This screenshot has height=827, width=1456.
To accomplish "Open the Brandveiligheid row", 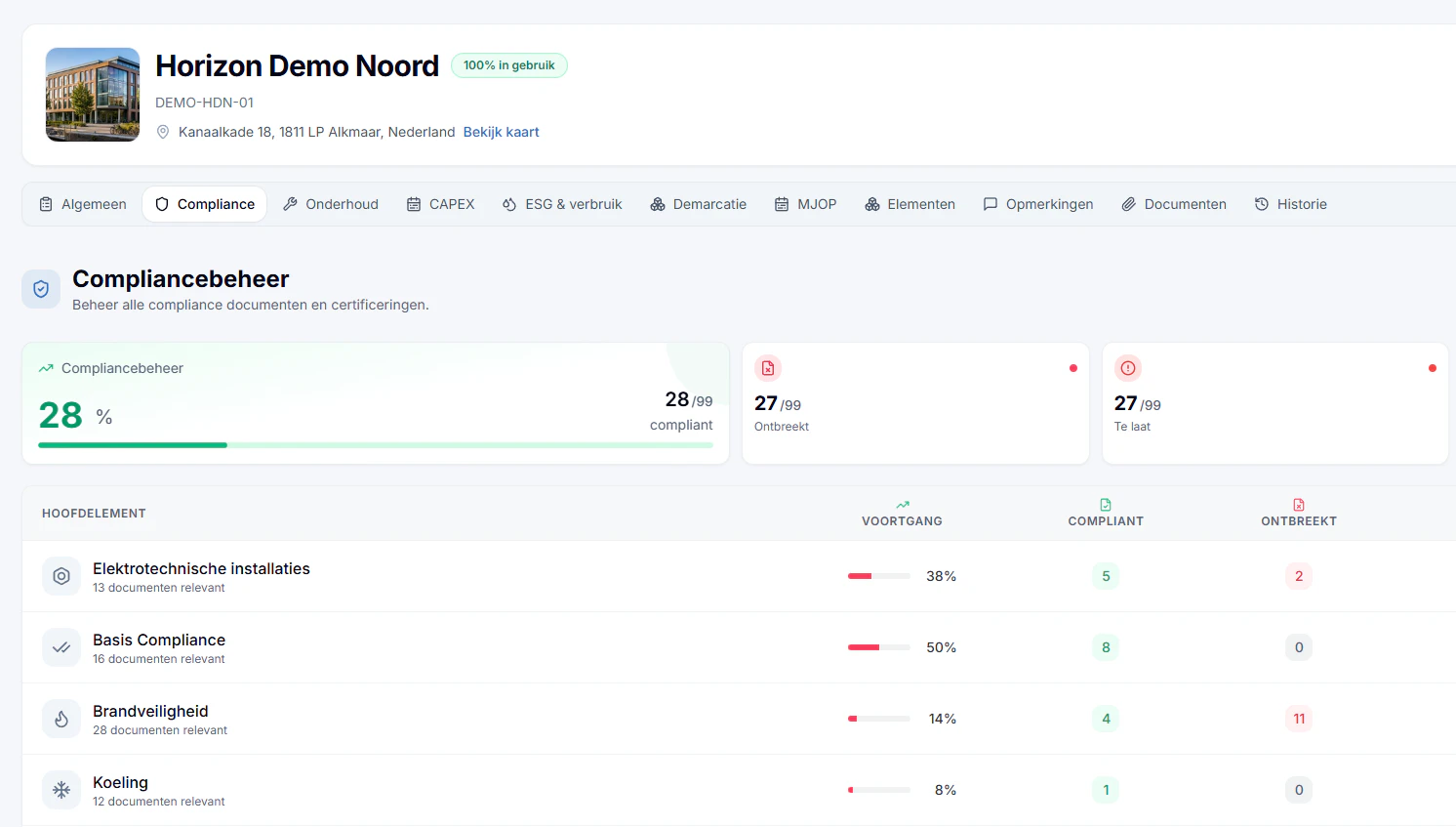I will [x=739, y=719].
